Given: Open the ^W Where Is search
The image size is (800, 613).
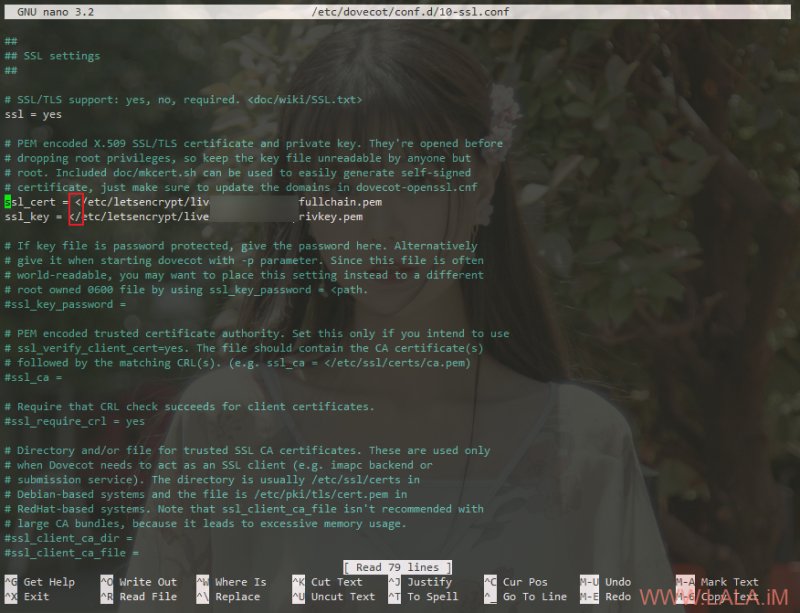Looking at the screenshot, I should pyautogui.click(x=231, y=582).
